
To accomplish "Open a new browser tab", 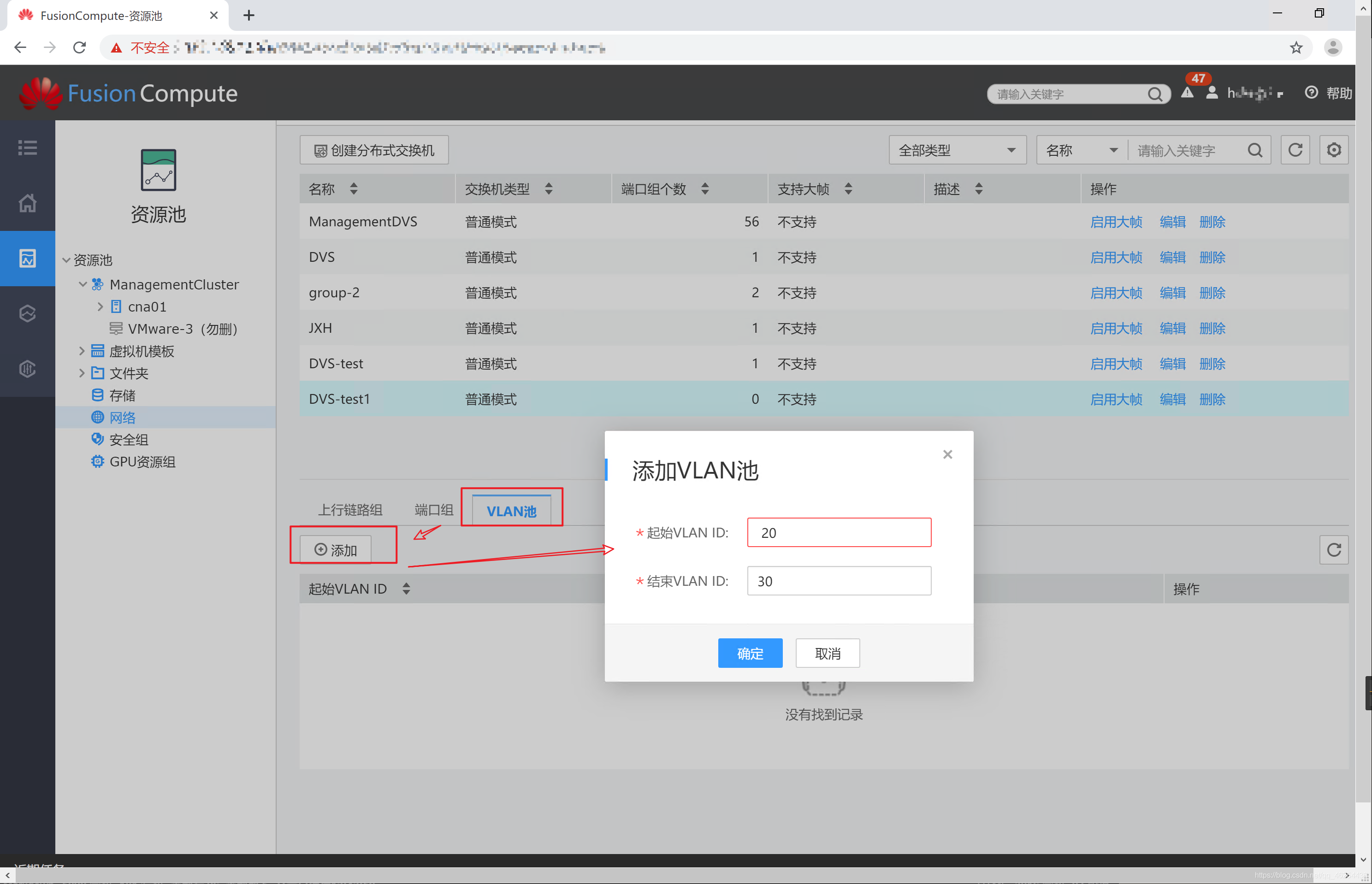I will point(248,16).
